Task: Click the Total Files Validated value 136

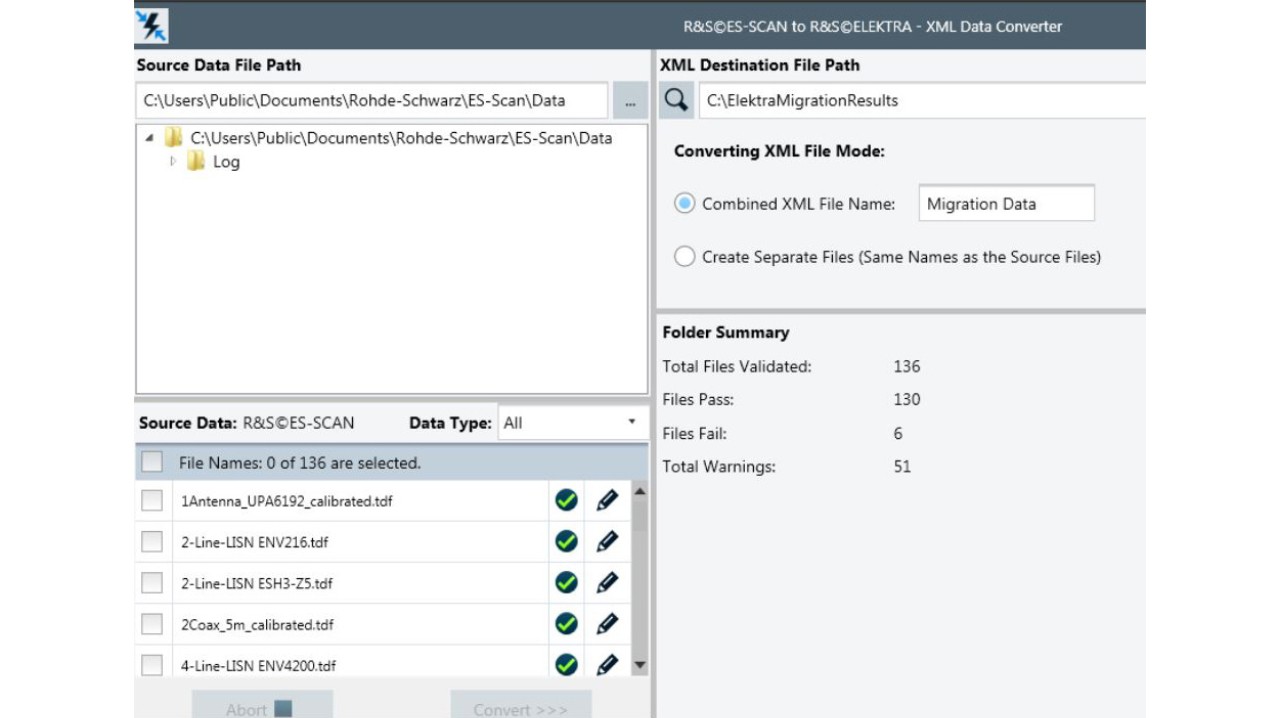Action: click(907, 366)
